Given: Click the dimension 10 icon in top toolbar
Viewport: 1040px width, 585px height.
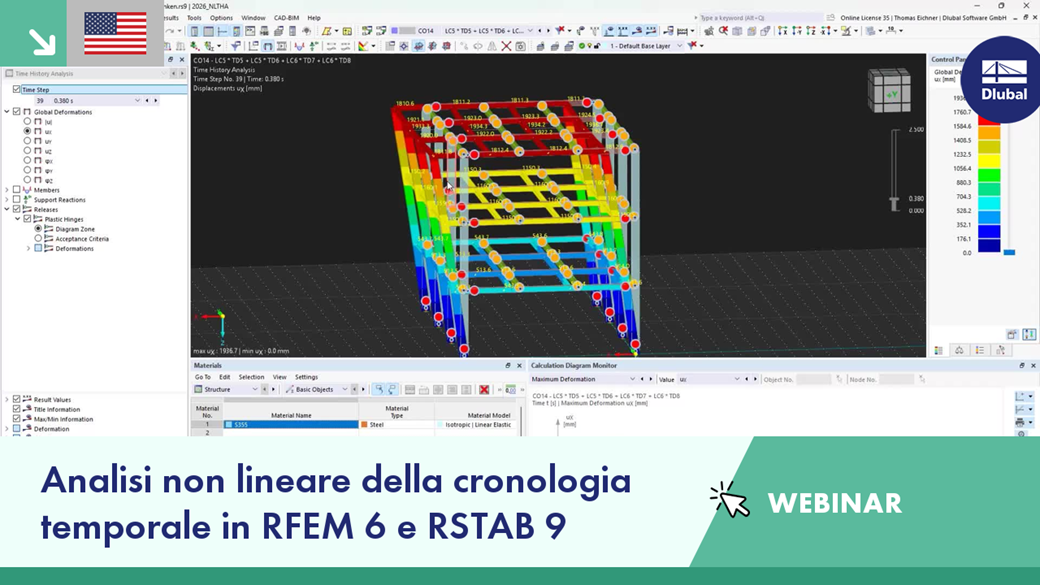Looking at the screenshot, I should tap(891, 31).
